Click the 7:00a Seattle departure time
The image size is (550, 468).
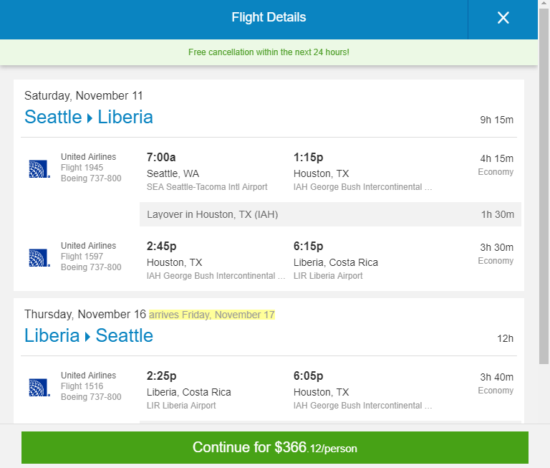(x=161, y=157)
